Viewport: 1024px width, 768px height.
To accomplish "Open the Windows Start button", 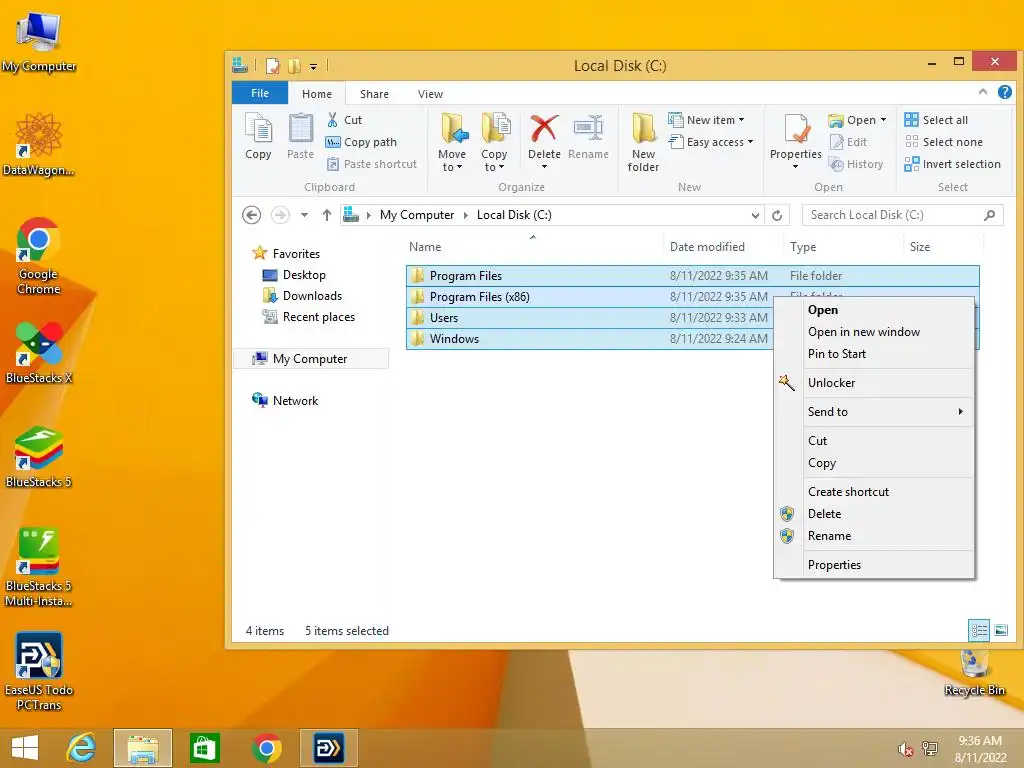I will [25, 748].
